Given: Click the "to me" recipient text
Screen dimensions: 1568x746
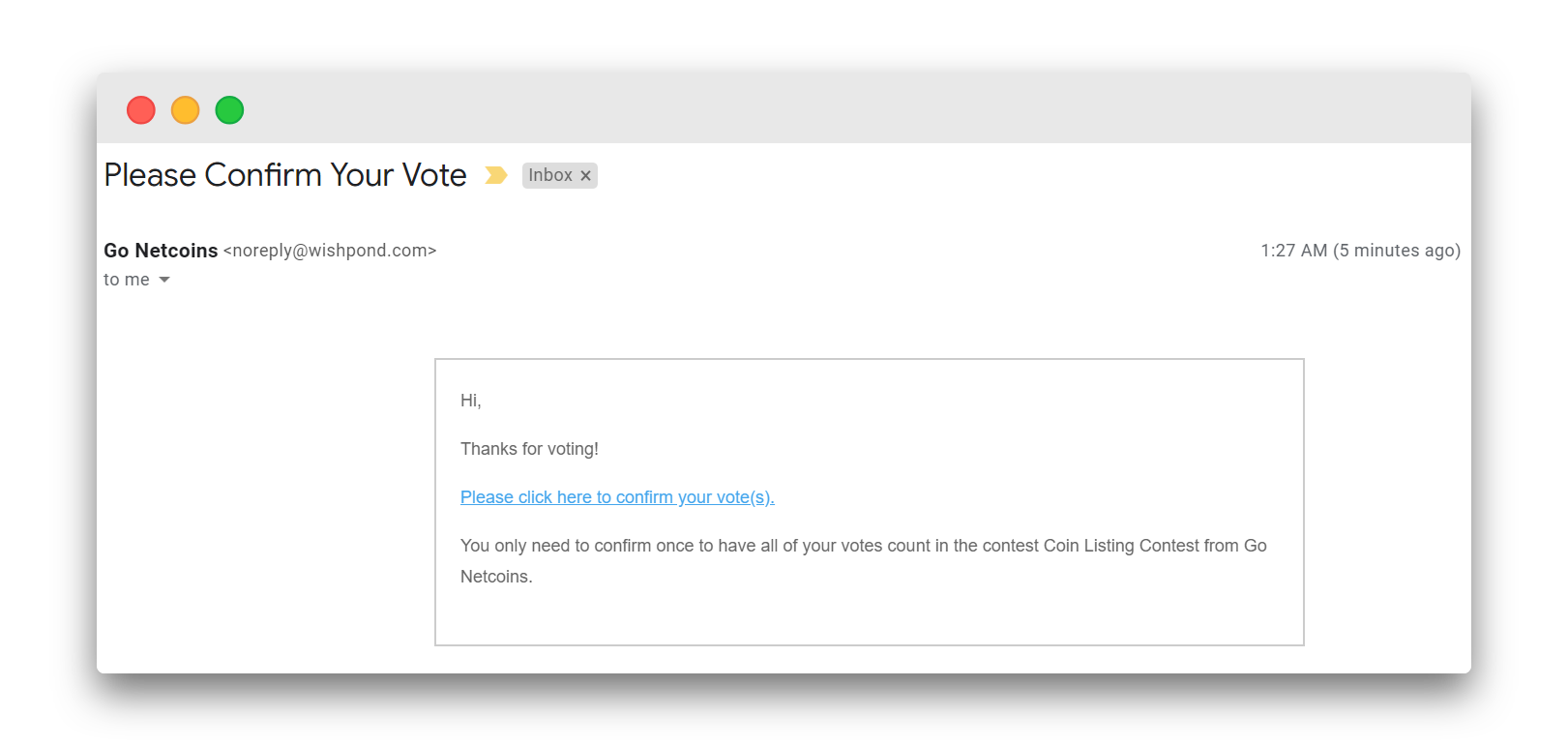Looking at the screenshot, I should click(127, 280).
